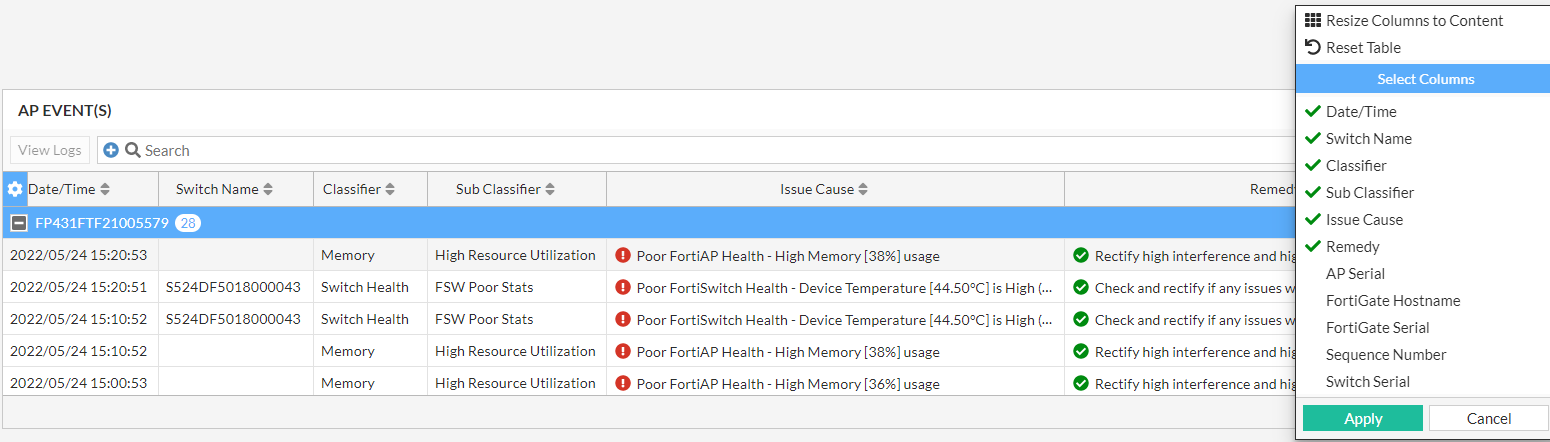The width and height of the screenshot is (1550, 442).
Task: Click the Resize Columns to Content icon
Action: click(x=1313, y=20)
